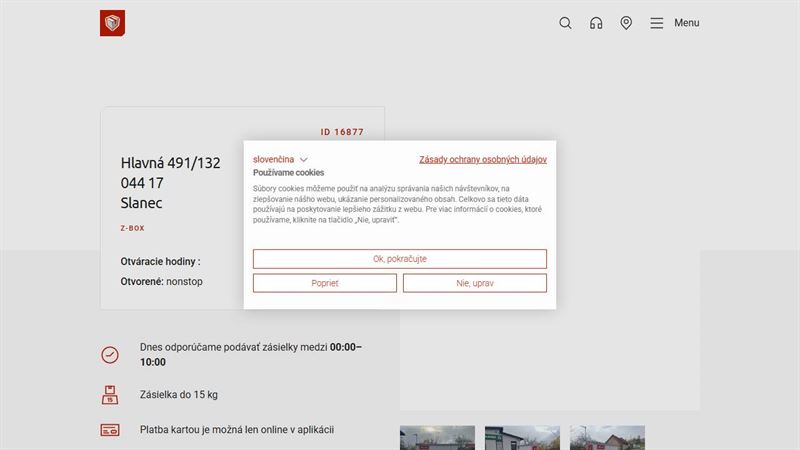
Task: Click the Otváracie hodiny heading
Action: tap(160, 262)
